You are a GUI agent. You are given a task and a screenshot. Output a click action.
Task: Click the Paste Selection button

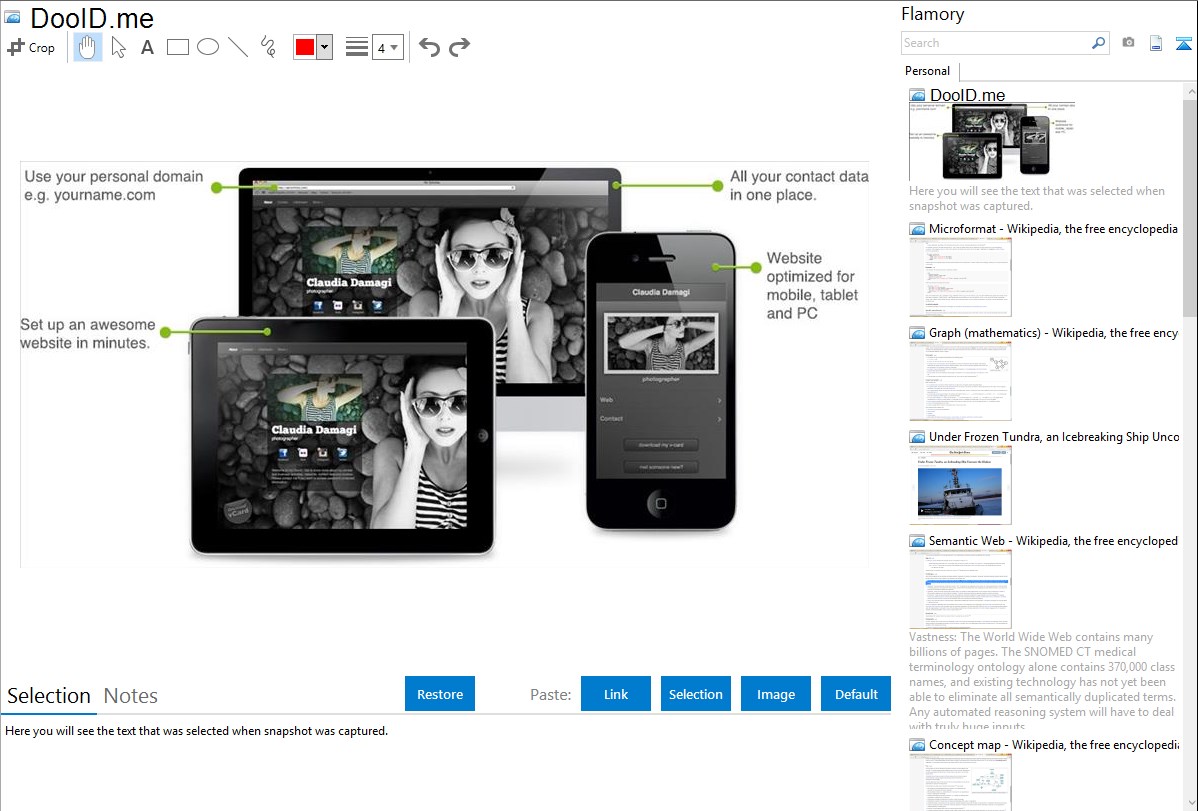(695, 694)
